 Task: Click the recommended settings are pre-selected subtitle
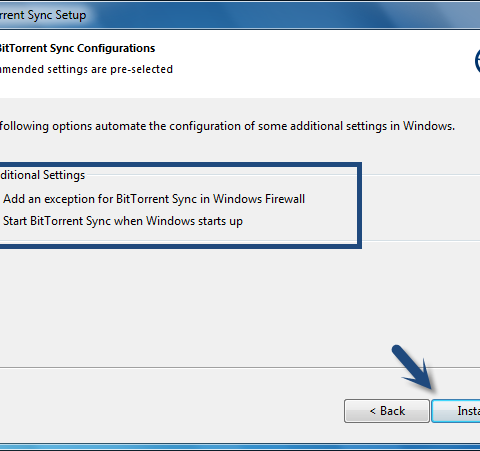[86, 69]
